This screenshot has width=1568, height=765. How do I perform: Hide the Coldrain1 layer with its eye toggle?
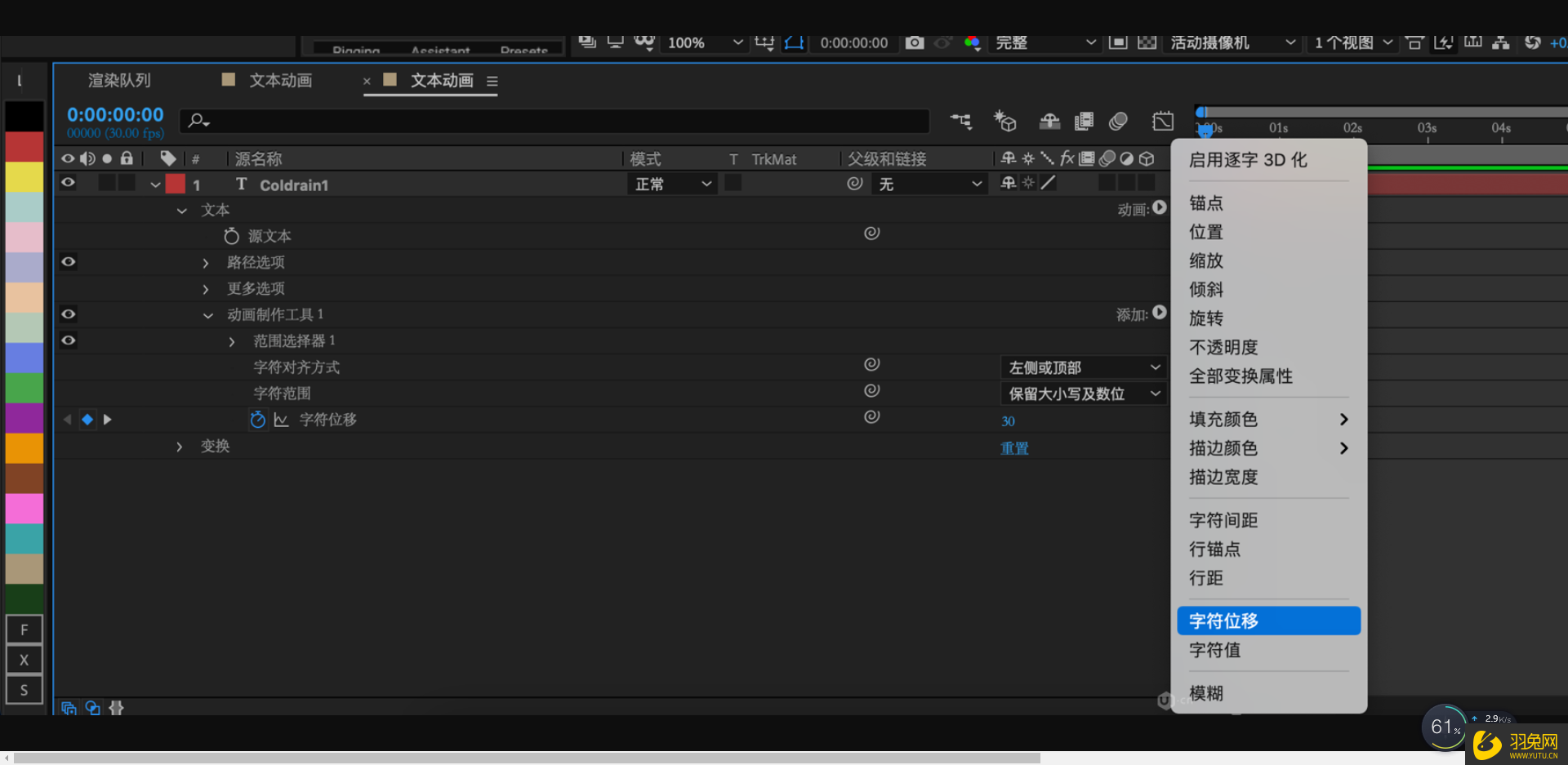click(x=68, y=183)
